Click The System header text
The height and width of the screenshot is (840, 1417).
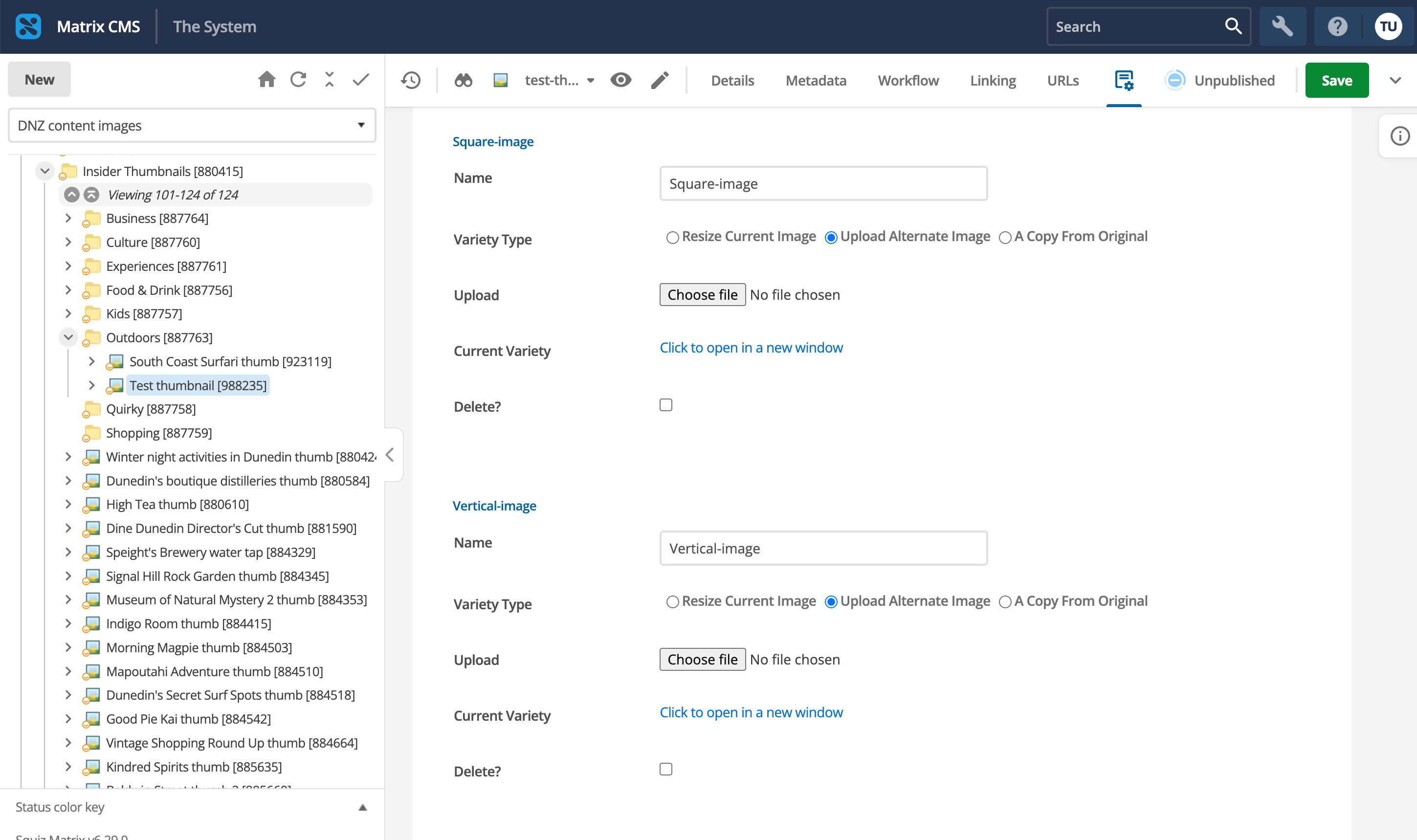215,26
